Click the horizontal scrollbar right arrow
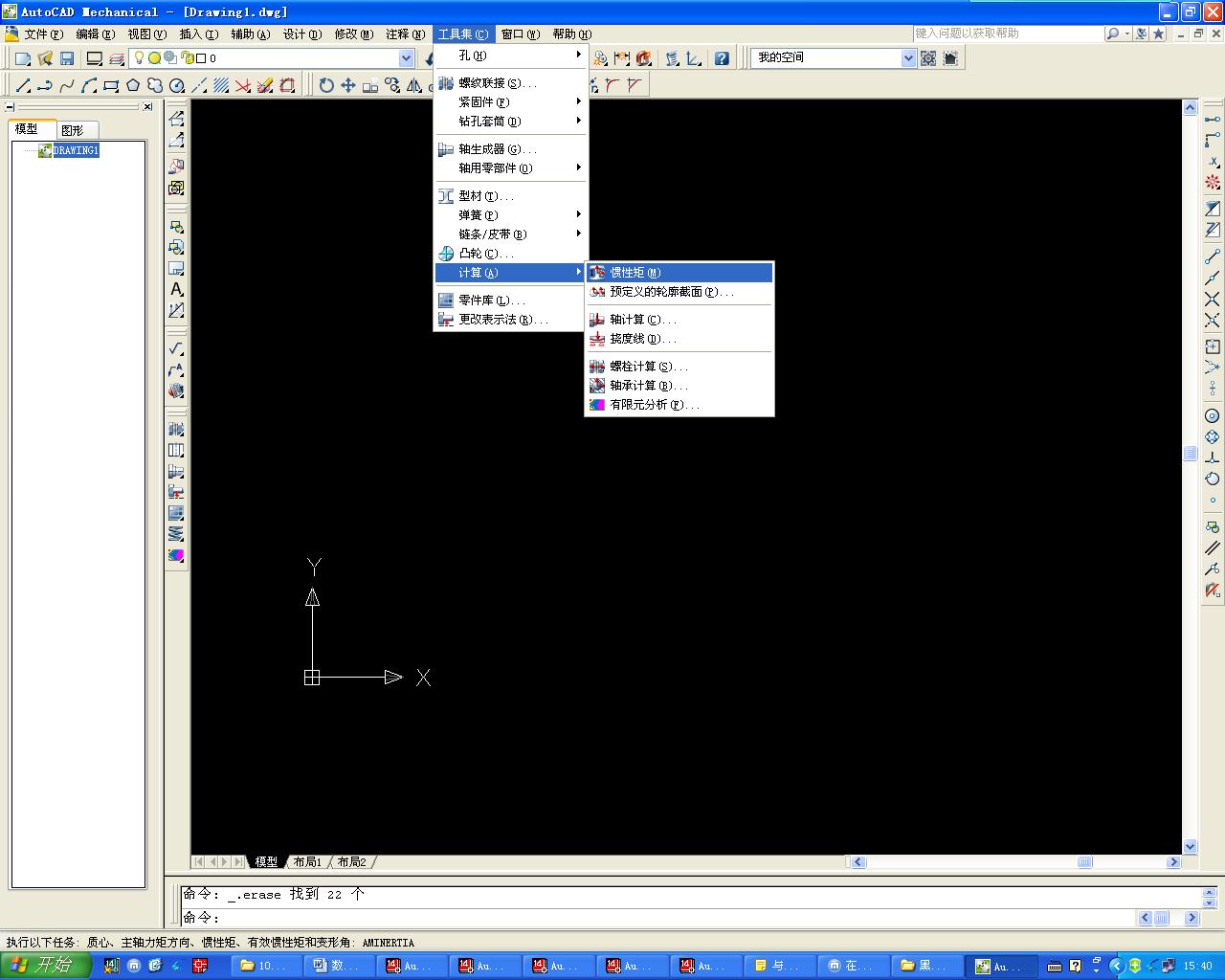The image size is (1225, 980). pyautogui.click(x=1173, y=862)
